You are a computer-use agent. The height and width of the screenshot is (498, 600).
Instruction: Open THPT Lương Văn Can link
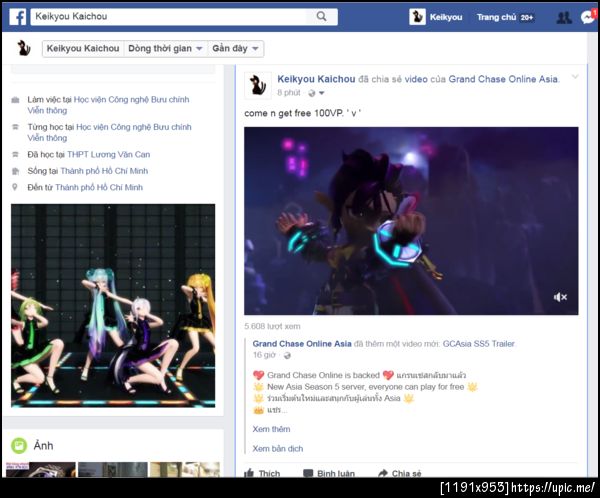[x=108, y=155]
